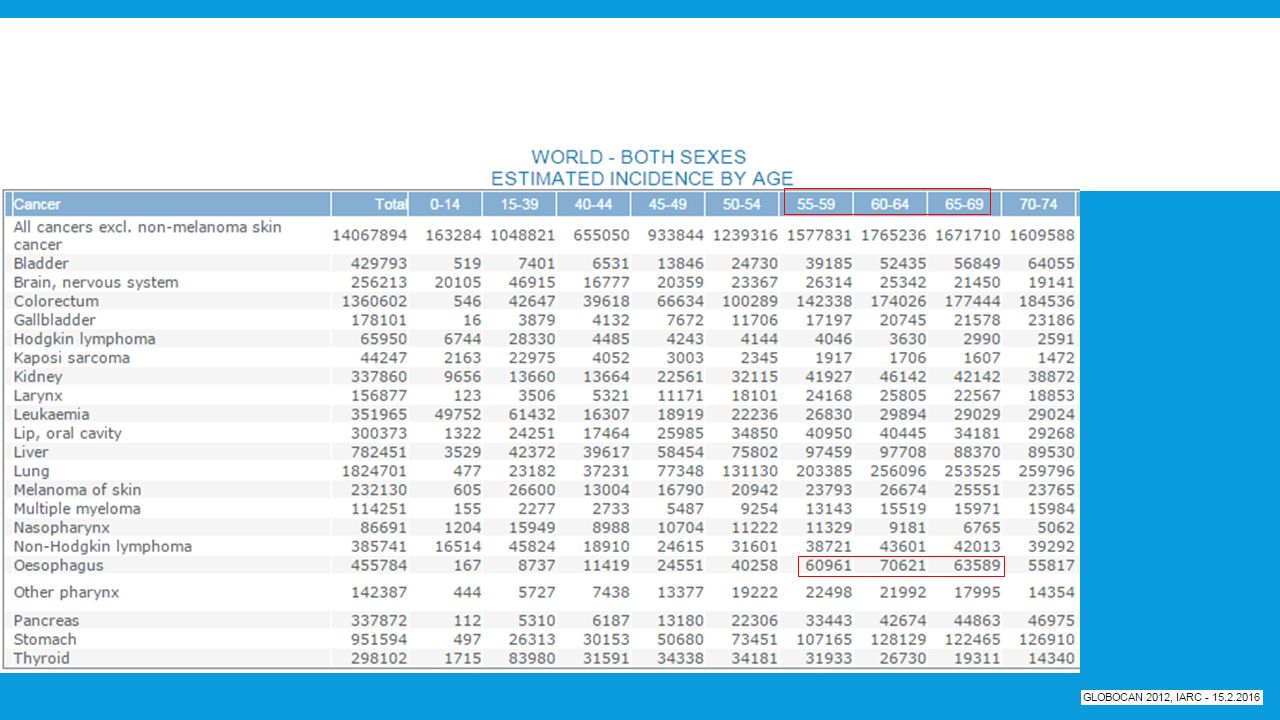This screenshot has height=720, width=1280.
Task: Click the Total column header
Action: [371, 204]
